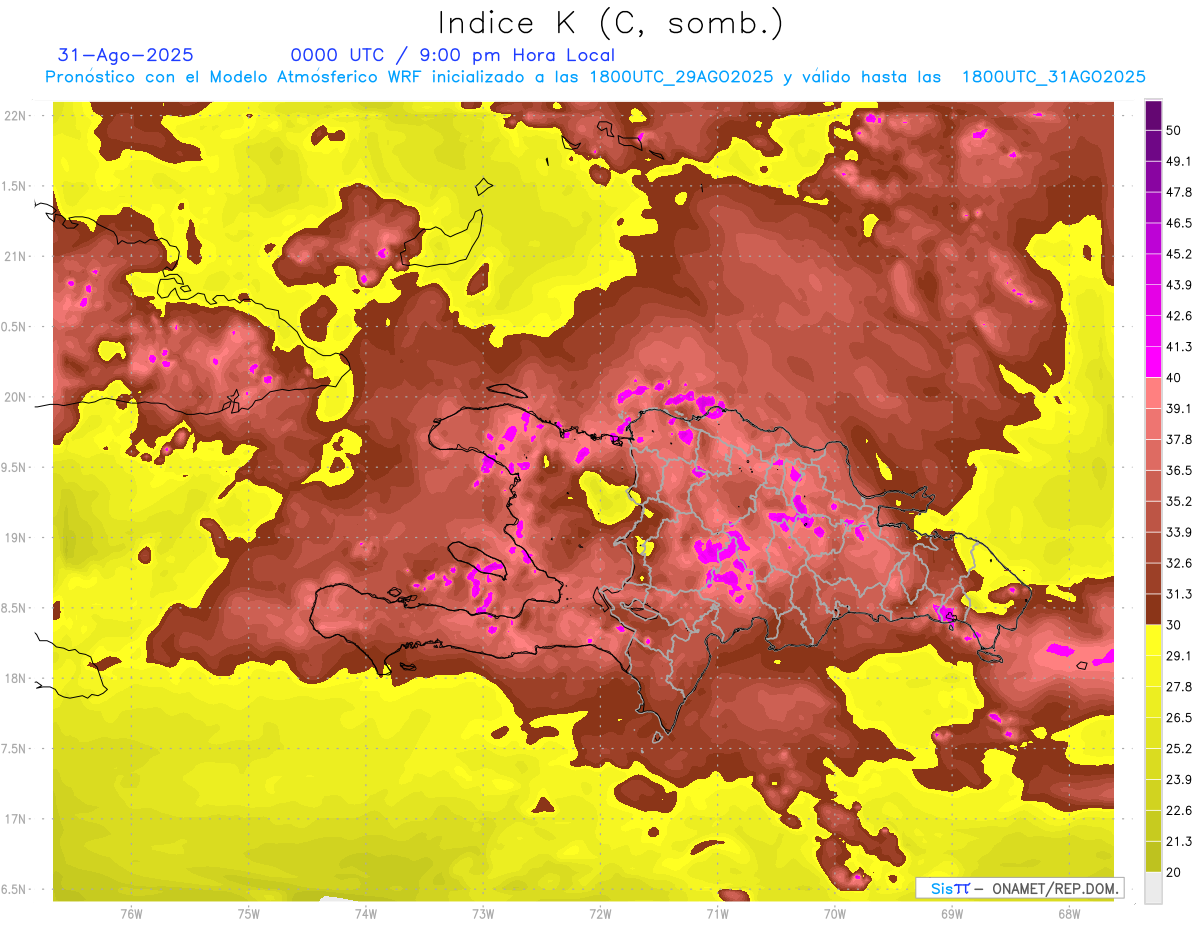1200x927 pixels.
Task: Pick the bright yellow swatch between 29.1 and 30
Action: pyautogui.click(x=1153, y=640)
